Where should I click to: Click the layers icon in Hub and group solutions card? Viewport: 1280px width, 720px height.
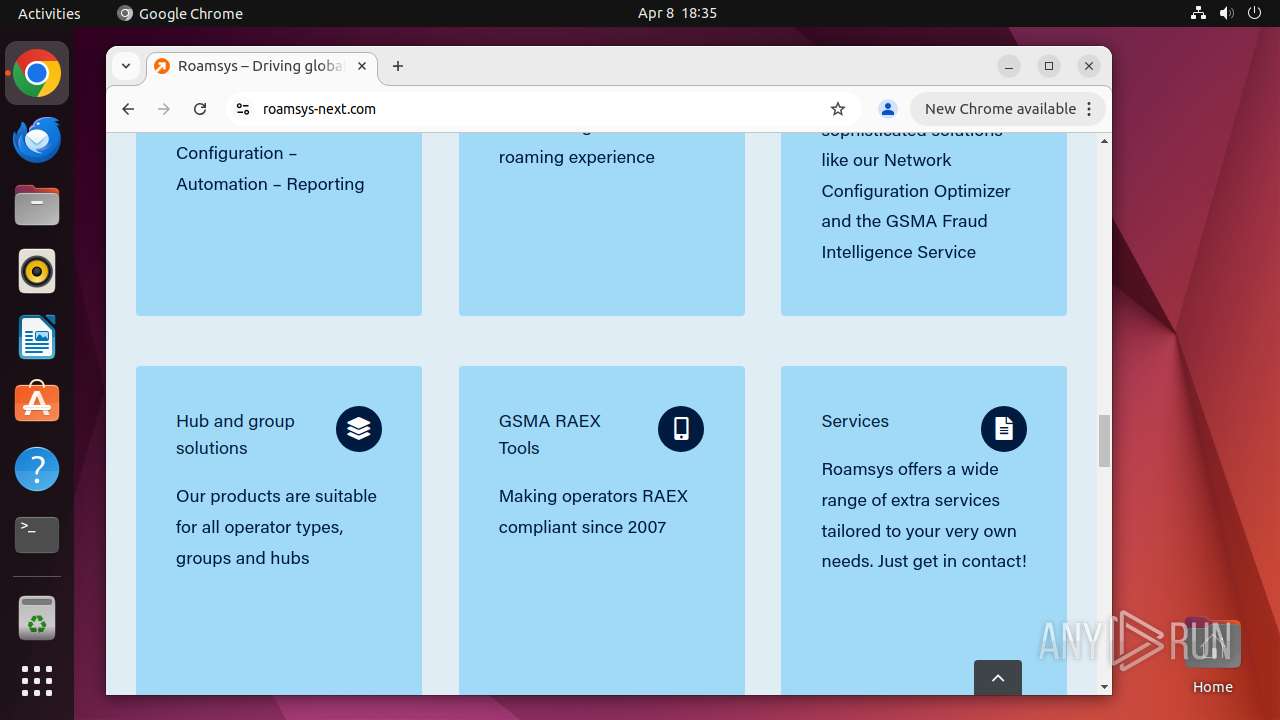(359, 429)
